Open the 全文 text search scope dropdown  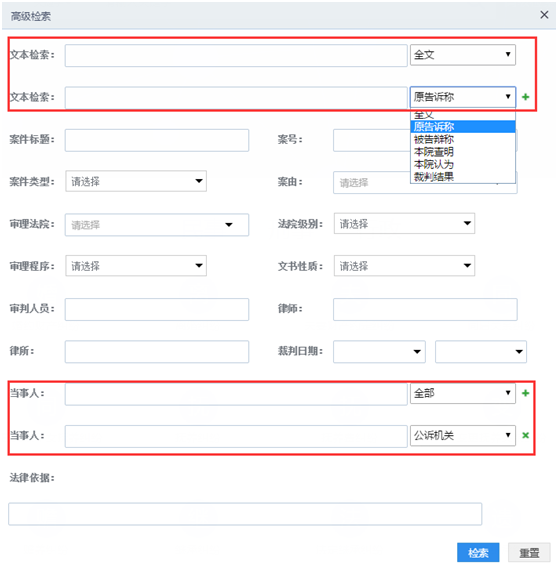(x=463, y=55)
